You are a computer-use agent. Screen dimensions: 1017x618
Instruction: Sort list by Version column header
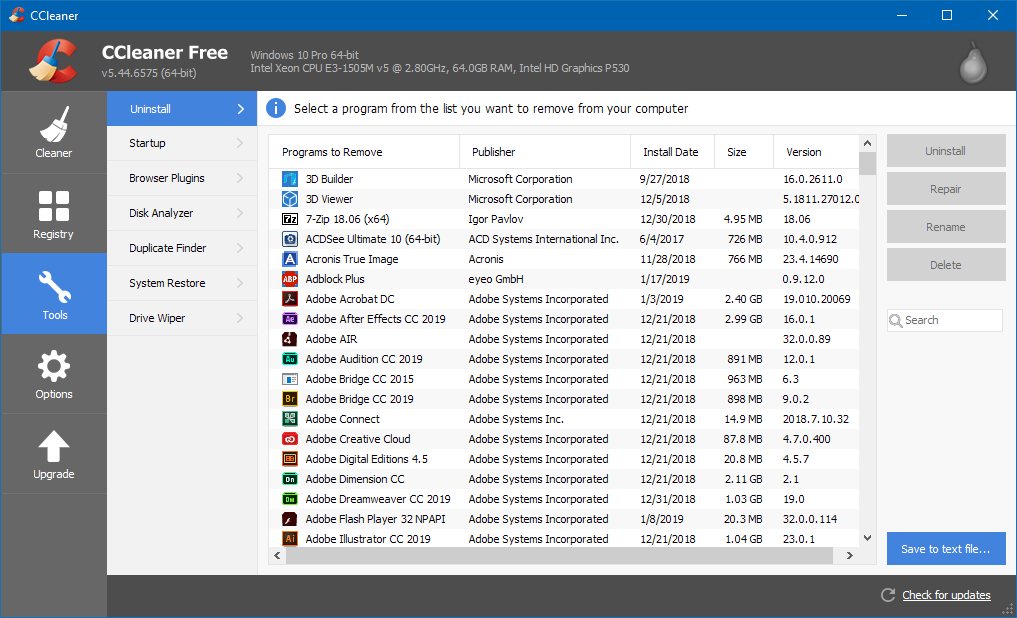816,152
